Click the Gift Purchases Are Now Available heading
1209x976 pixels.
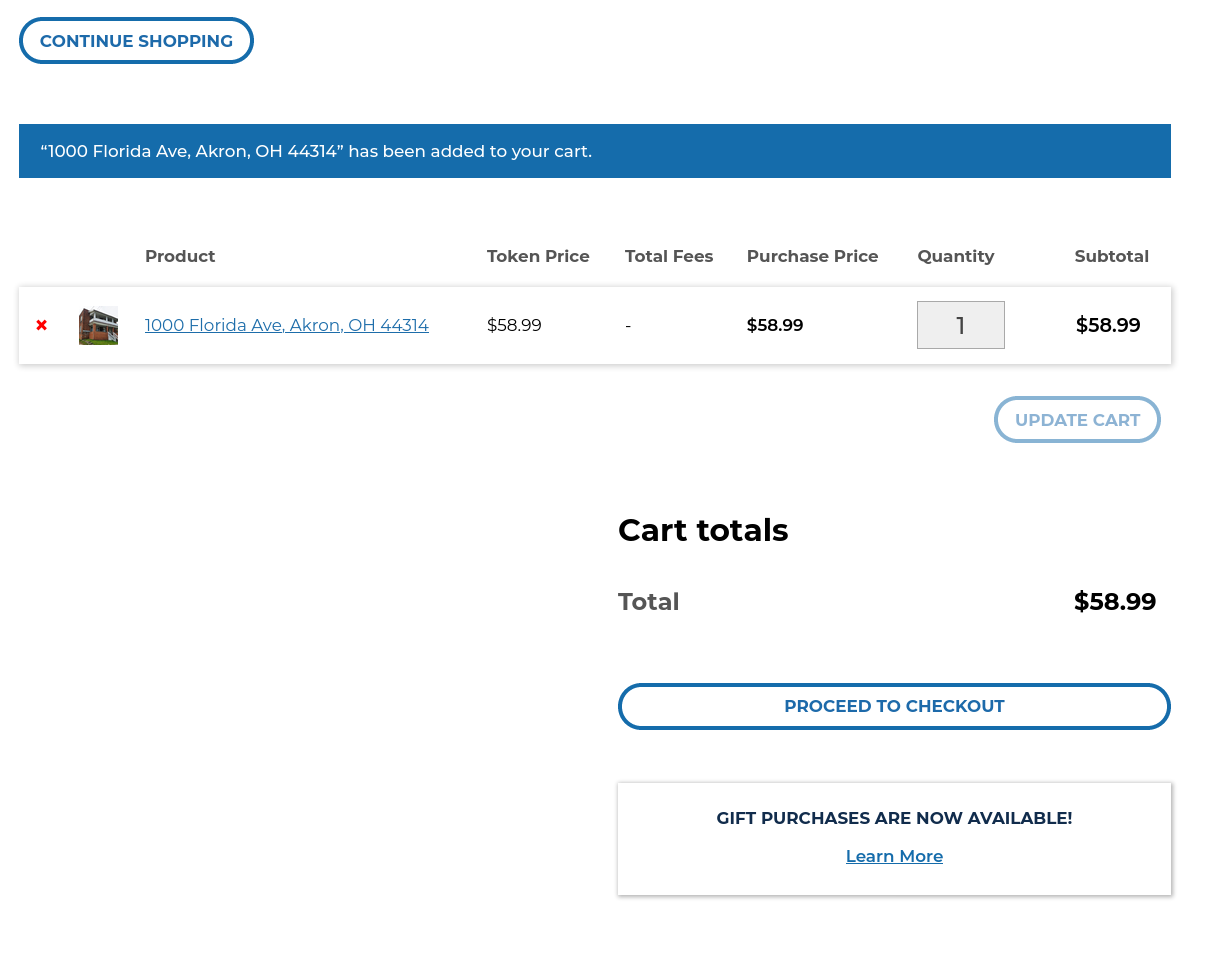tap(893, 818)
